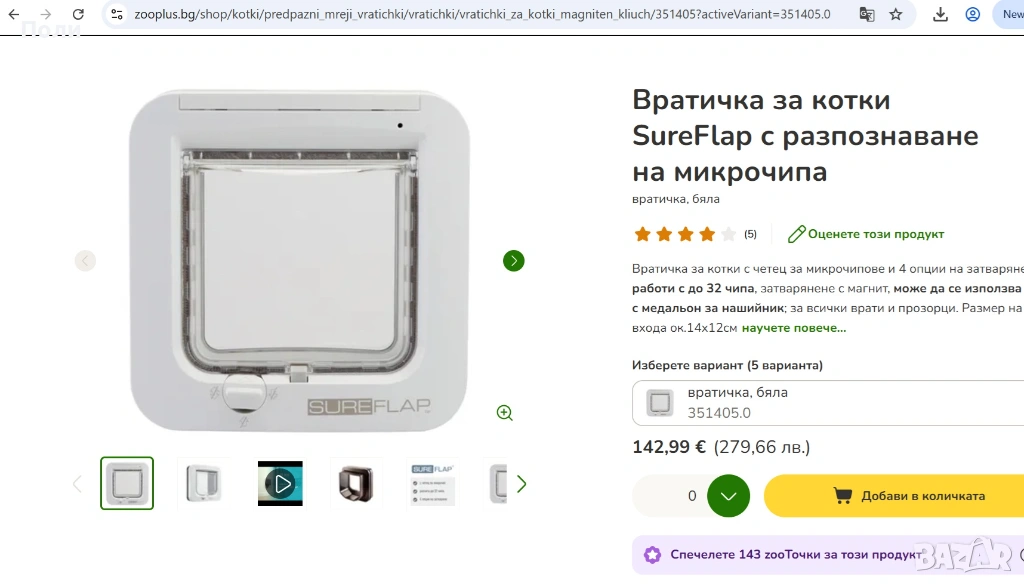1024x584 pixels.
Task: Show next product image with green arrow
Action: pos(513,261)
